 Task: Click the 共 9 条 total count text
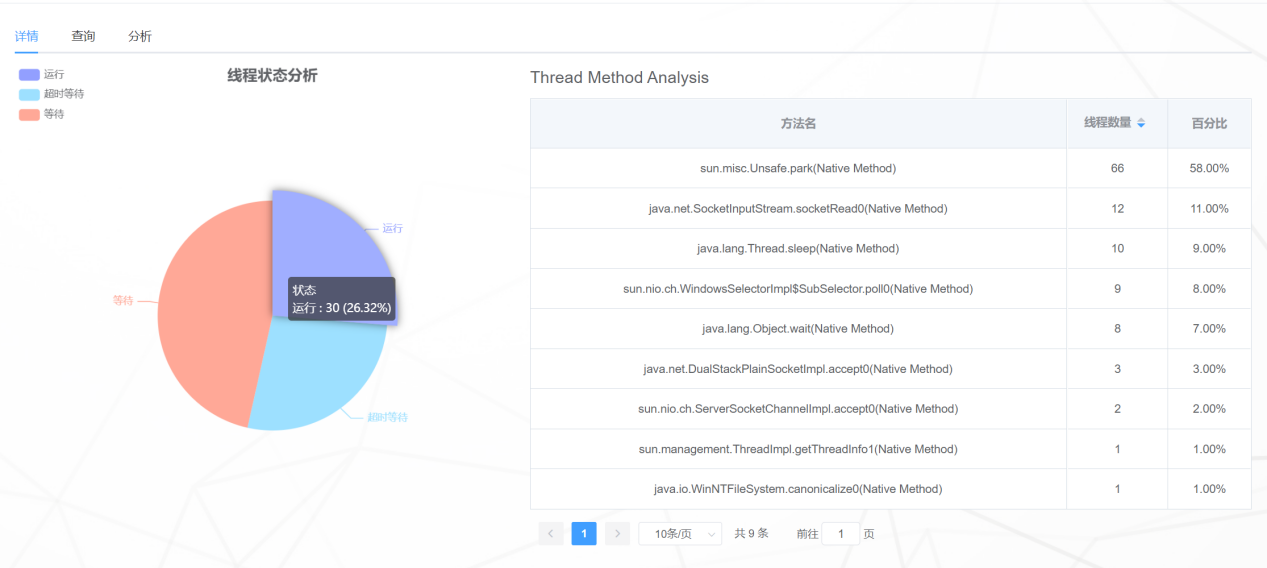[x=751, y=534]
